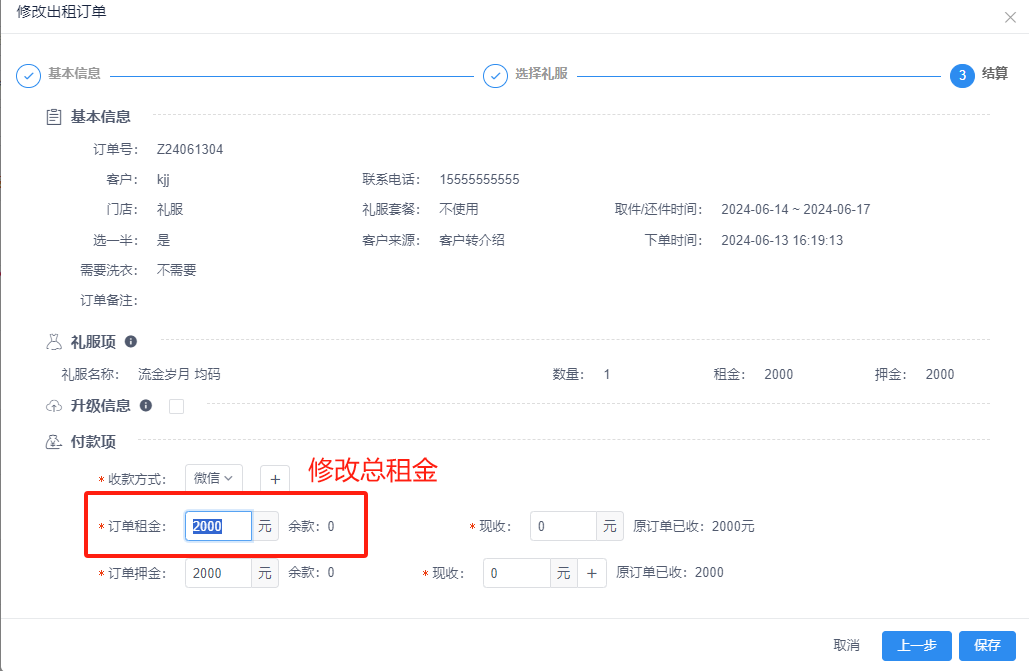Click the plus button beside payment method
This screenshot has height=671, width=1029.
click(x=274, y=478)
